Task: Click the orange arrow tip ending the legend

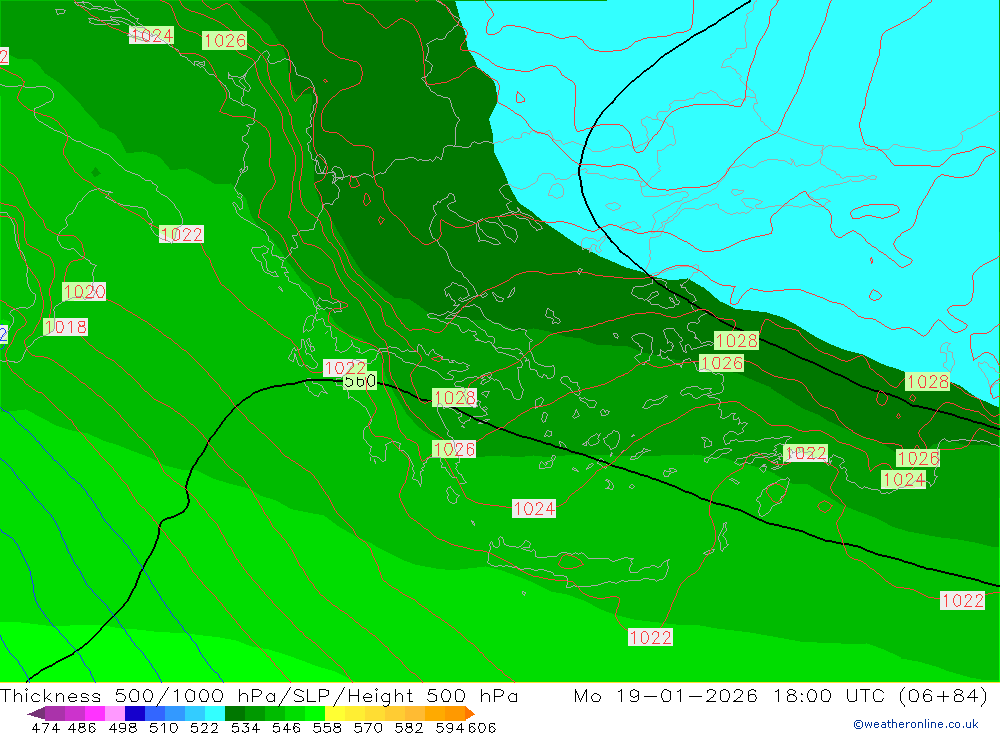Action: tap(470, 713)
